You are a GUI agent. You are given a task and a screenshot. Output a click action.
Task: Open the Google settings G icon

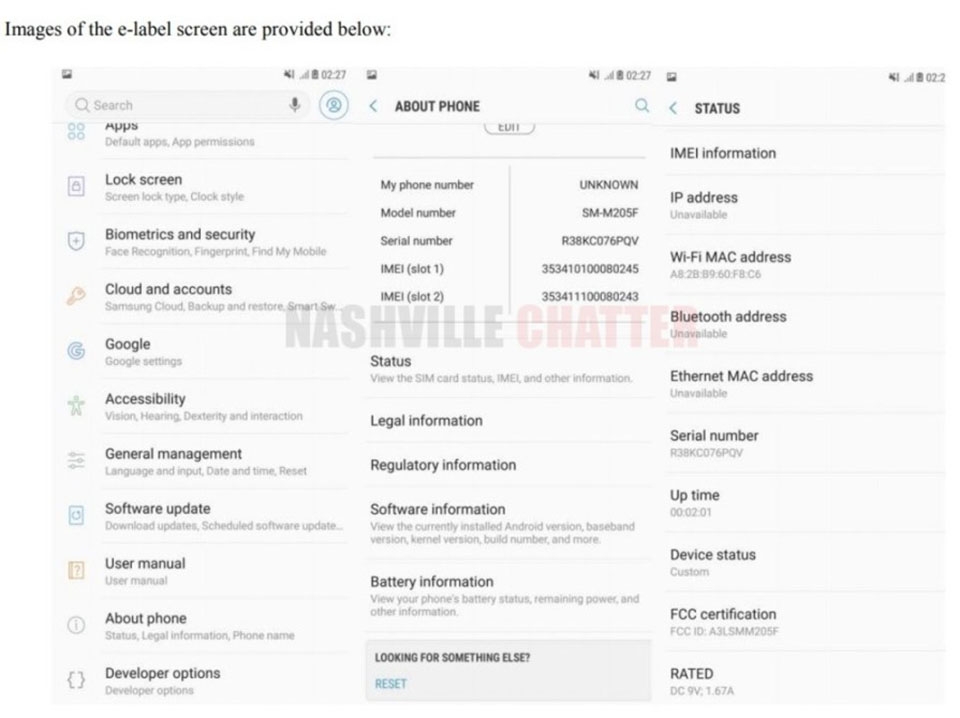pyautogui.click(x=76, y=351)
